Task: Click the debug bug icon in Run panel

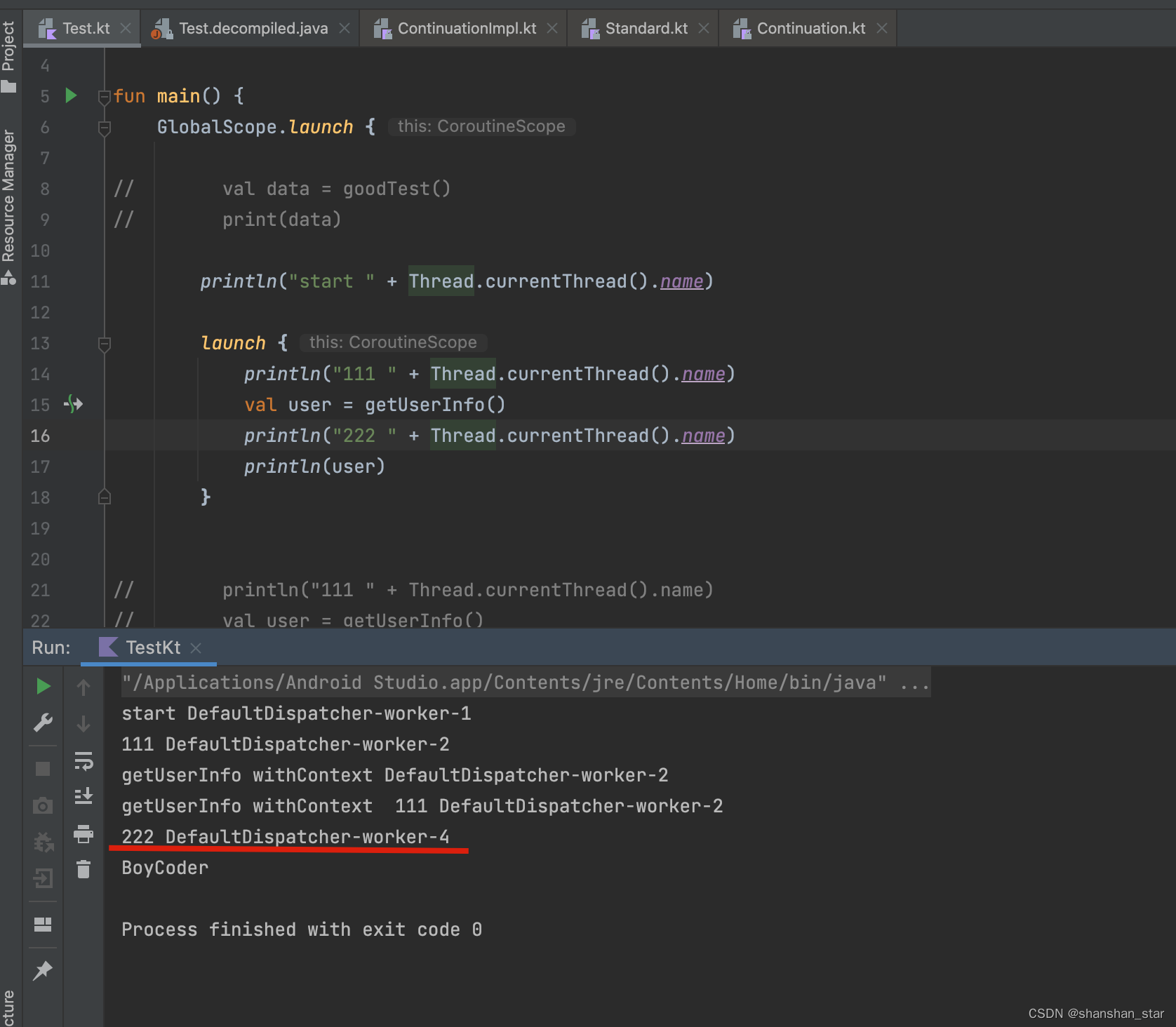Action: point(43,842)
